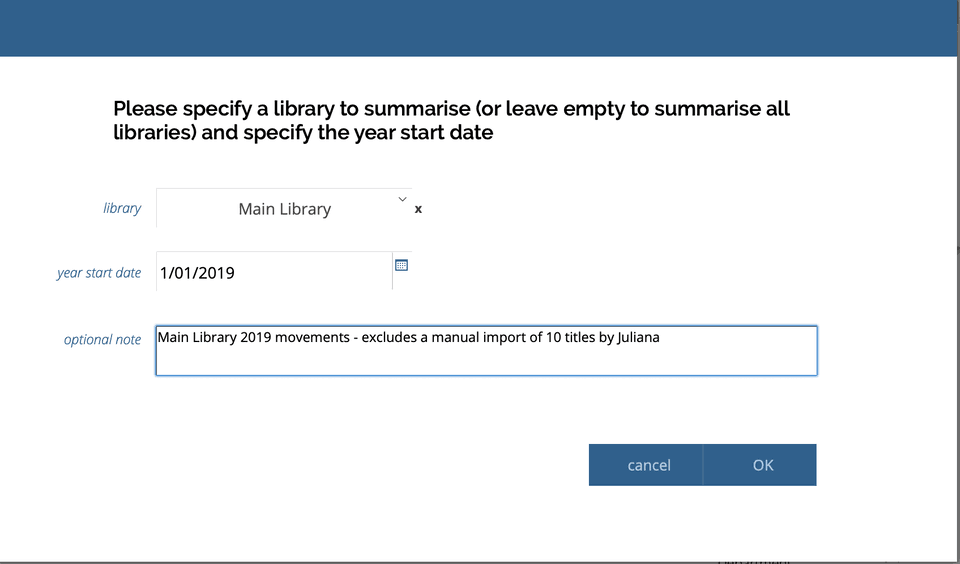
Task: Click the "1/01/2019" date text
Action: [197, 272]
